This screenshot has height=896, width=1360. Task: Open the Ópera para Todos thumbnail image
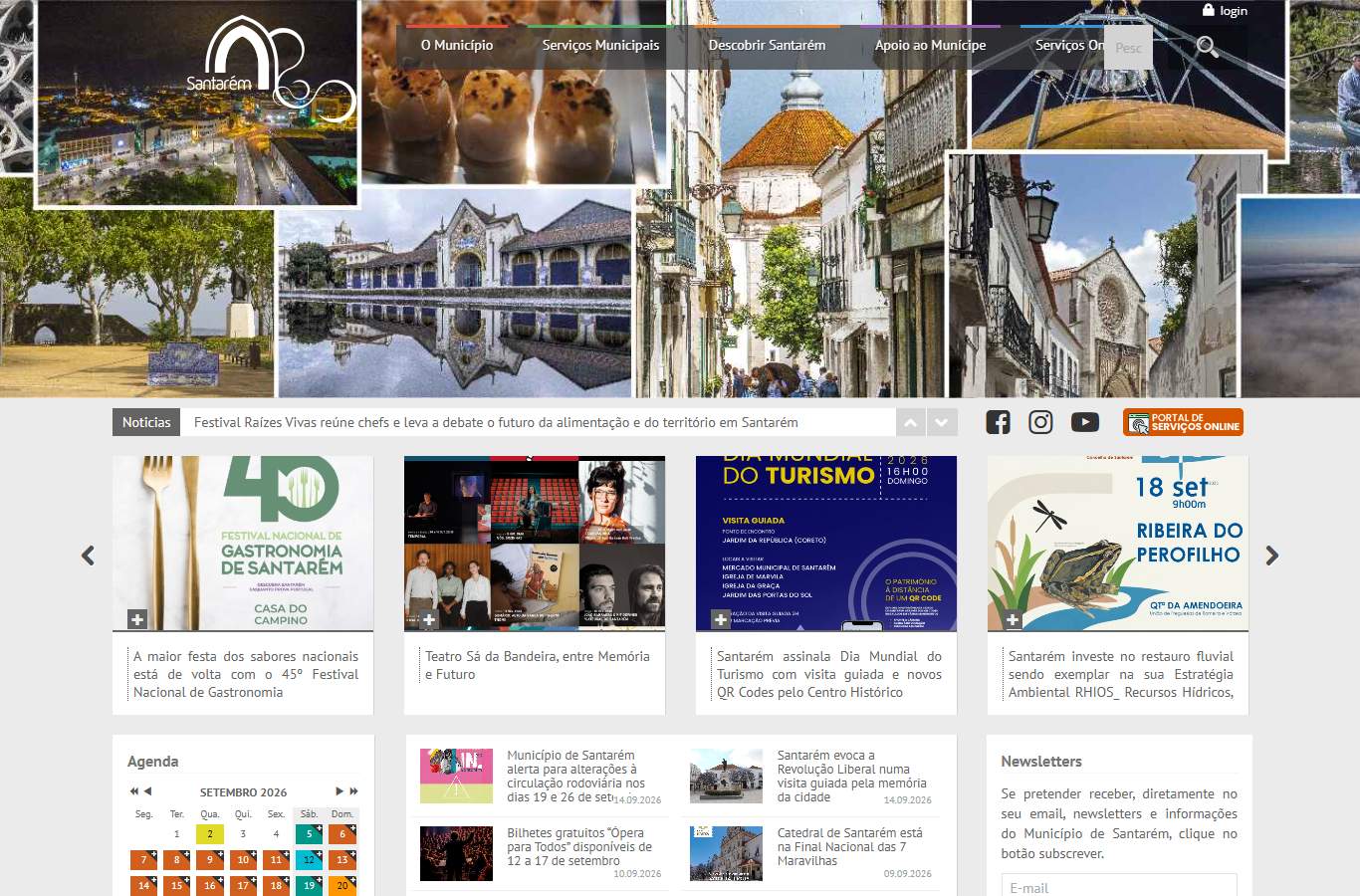(x=456, y=853)
